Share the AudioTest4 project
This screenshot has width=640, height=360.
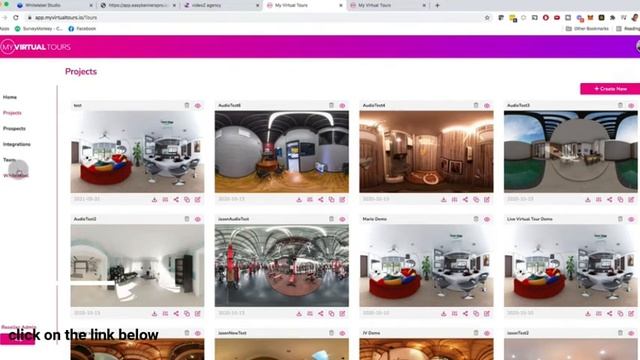pos(465,200)
